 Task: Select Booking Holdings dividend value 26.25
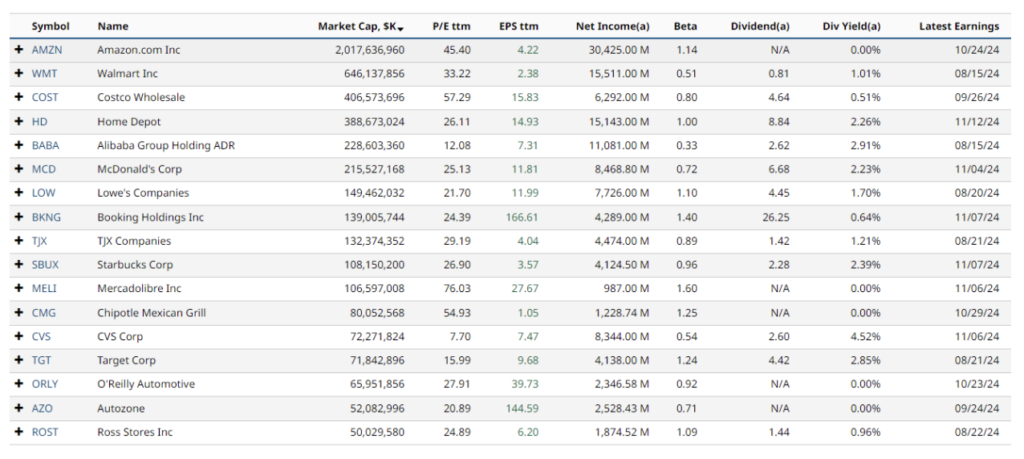(776, 217)
